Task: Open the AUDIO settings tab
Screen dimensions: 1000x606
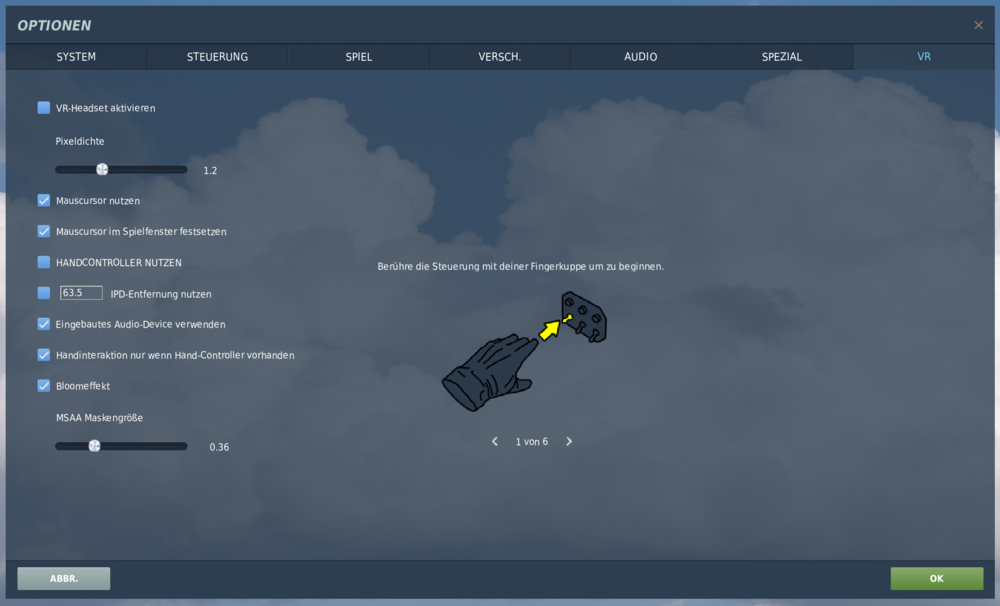Action: pyautogui.click(x=640, y=57)
